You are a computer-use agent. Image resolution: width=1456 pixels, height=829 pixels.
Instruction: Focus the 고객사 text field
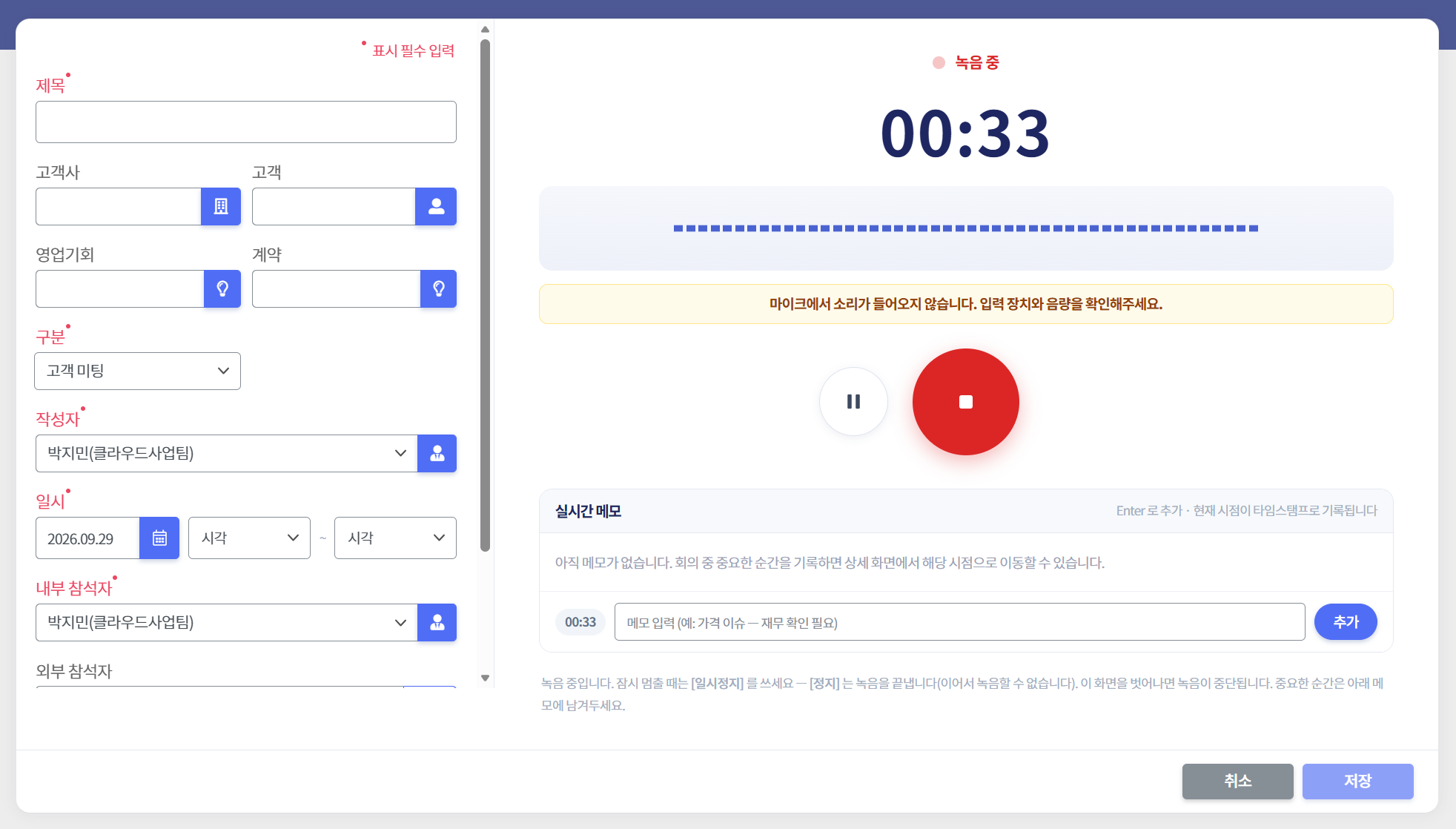click(x=119, y=206)
